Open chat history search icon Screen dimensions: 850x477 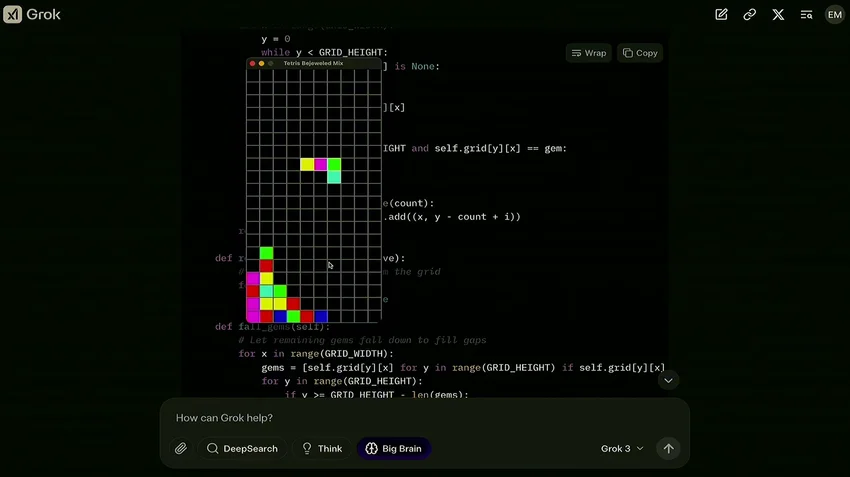[806, 15]
